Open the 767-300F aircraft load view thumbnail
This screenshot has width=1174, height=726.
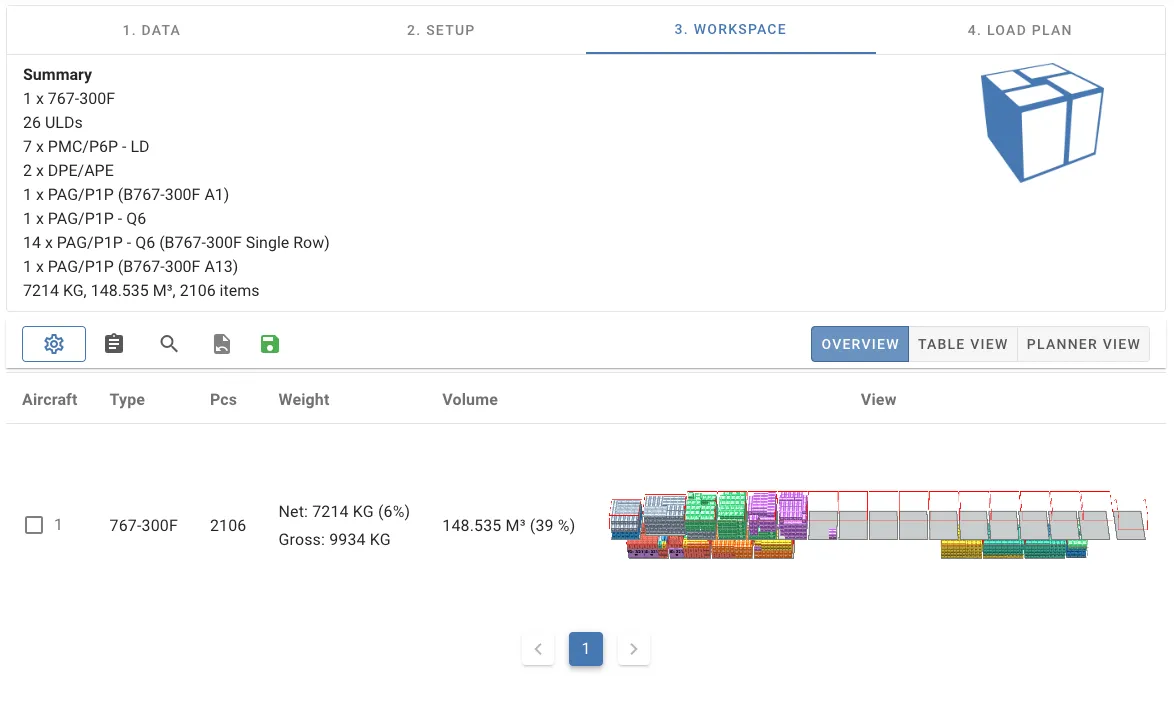coord(878,525)
